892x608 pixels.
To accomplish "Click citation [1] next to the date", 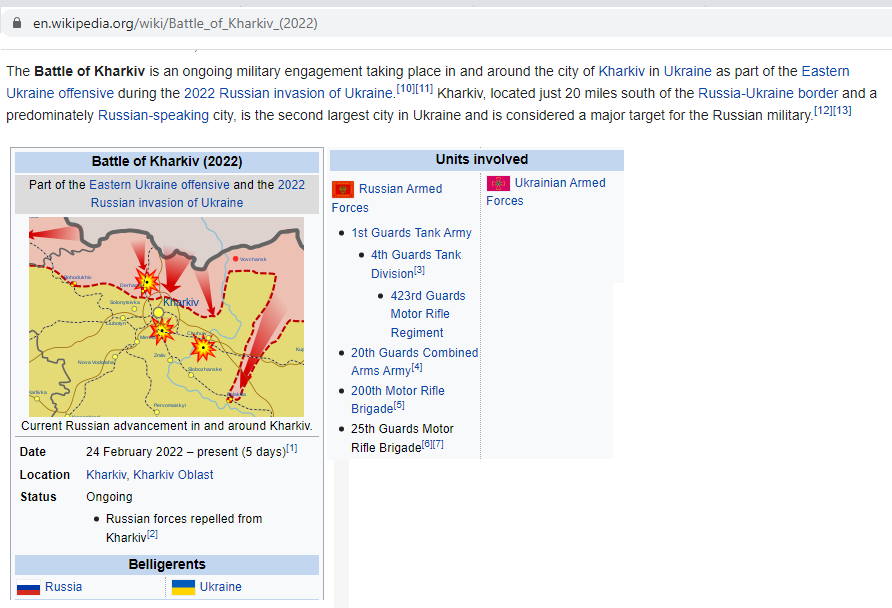I will (x=291, y=448).
